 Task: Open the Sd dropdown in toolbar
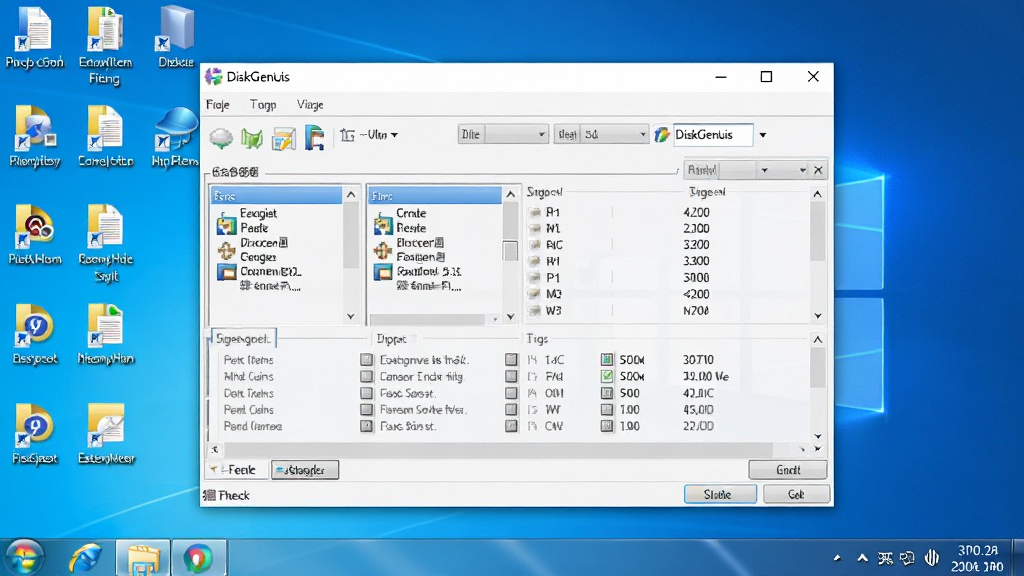point(643,135)
